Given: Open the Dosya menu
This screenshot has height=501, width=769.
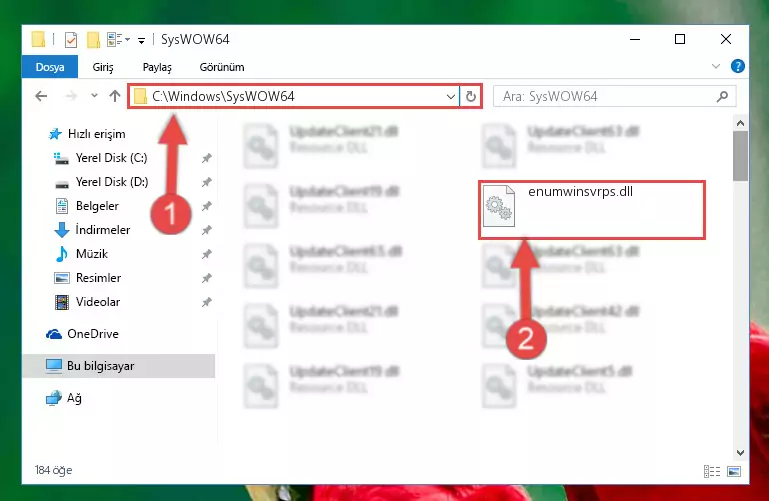Looking at the screenshot, I should point(50,67).
